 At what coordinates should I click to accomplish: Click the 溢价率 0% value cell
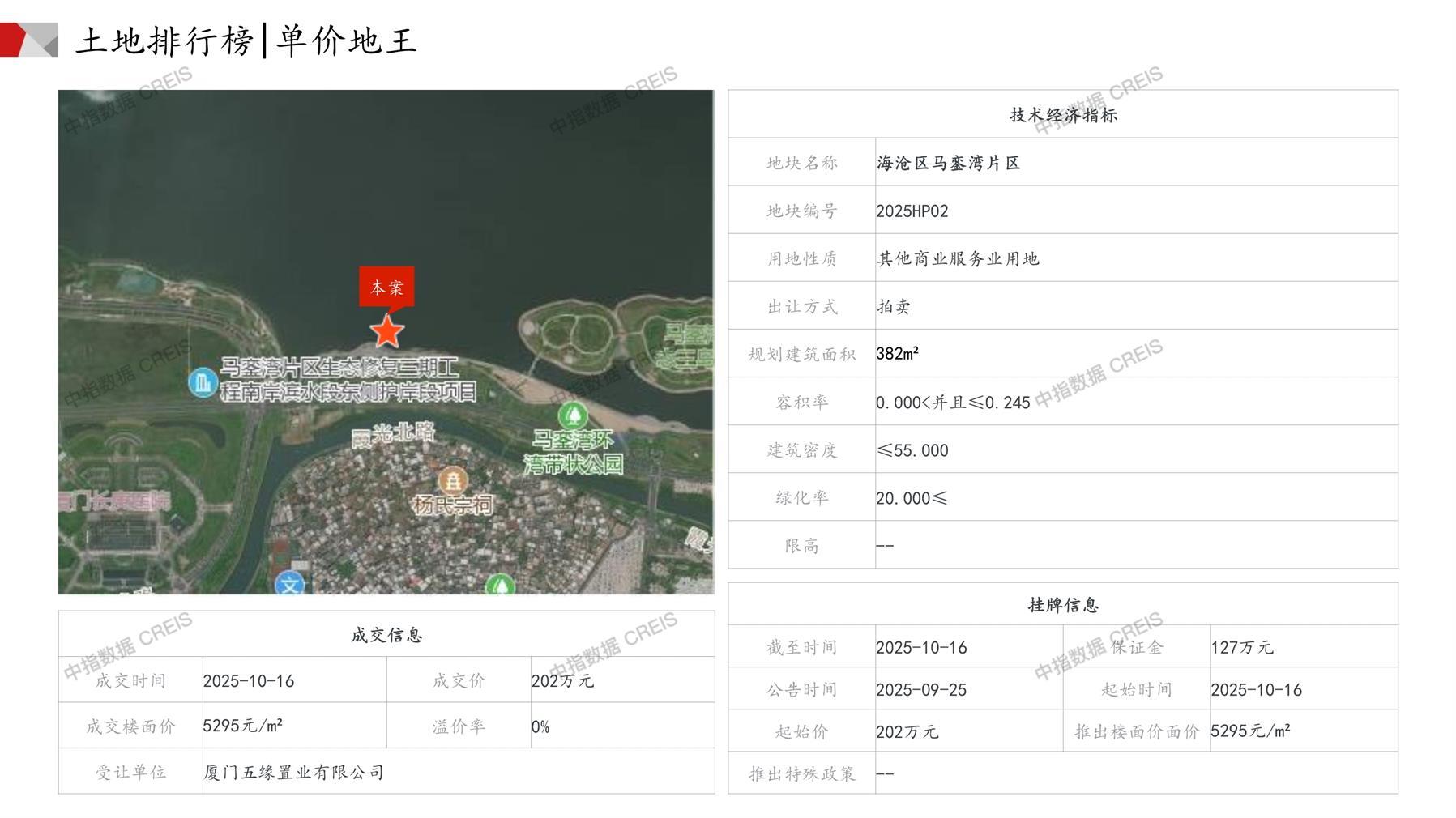[540, 727]
